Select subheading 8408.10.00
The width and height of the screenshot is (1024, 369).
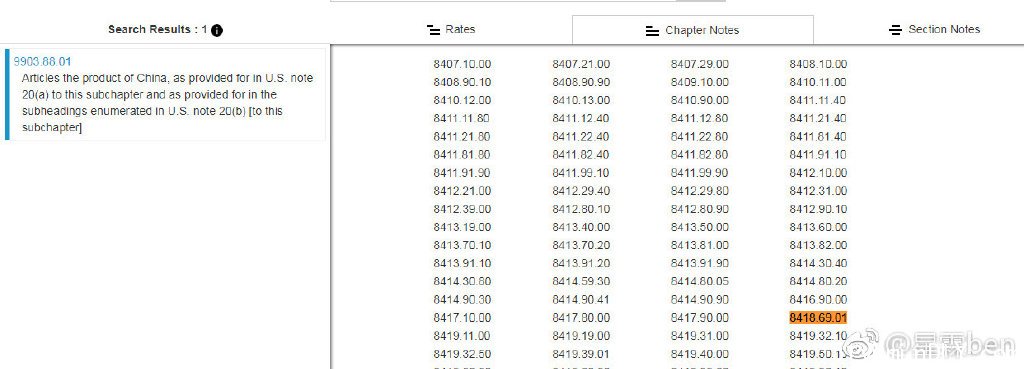coord(818,64)
